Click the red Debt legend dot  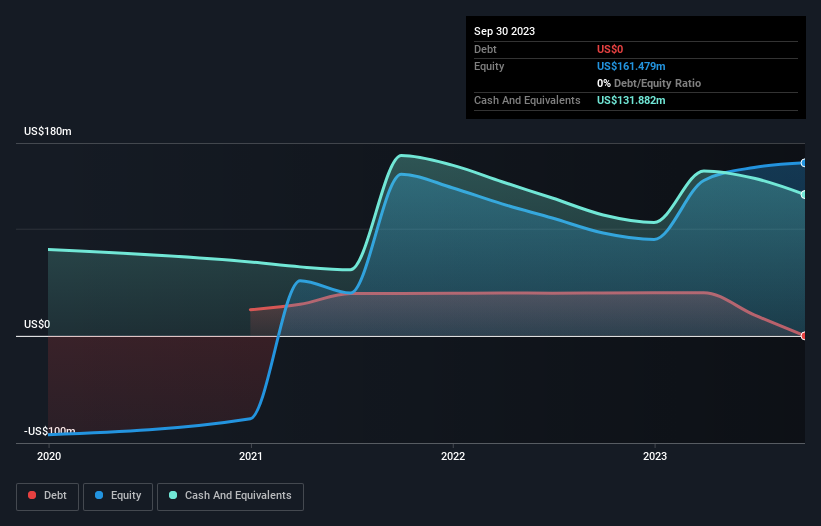pos(32,495)
